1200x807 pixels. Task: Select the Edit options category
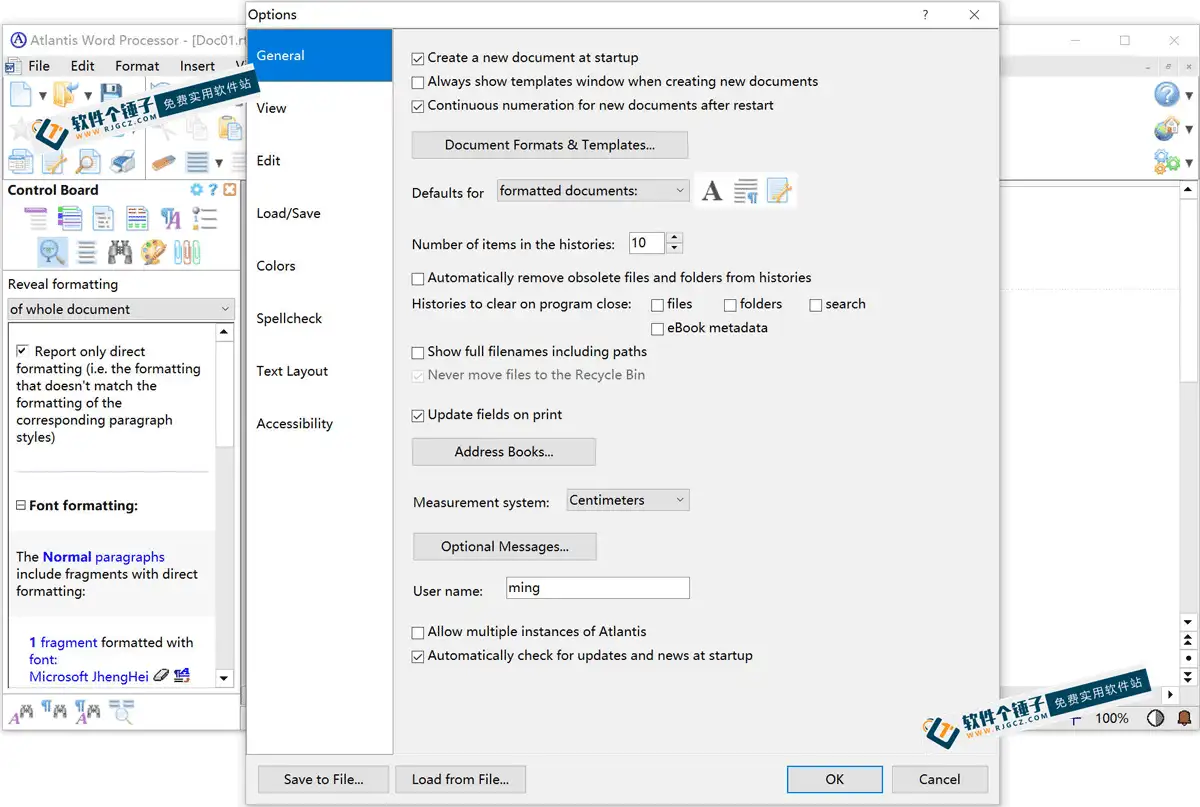tap(319, 161)
